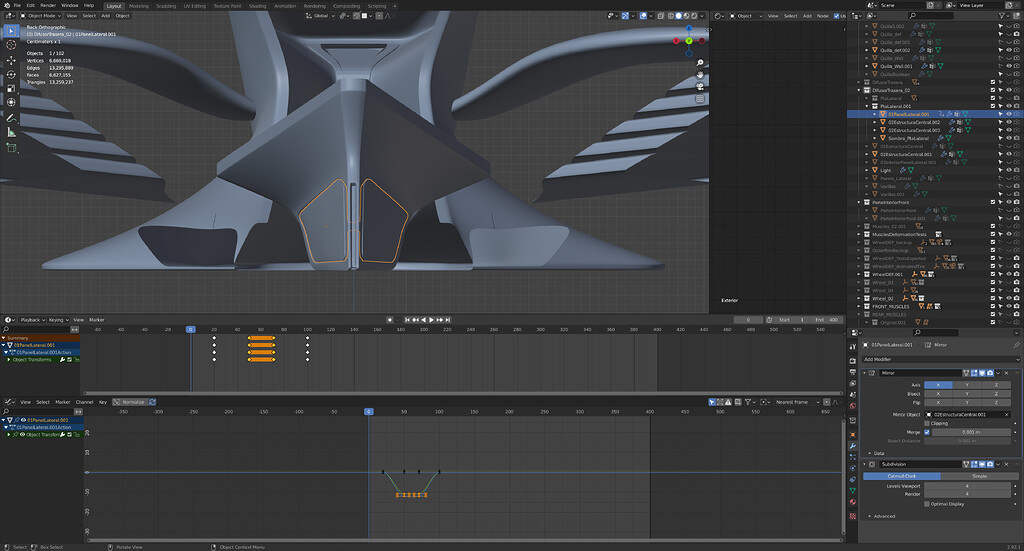This screenshot has width=1024, height=551.
Task: Jump to the end frame button
Action: tap(447, 320)
